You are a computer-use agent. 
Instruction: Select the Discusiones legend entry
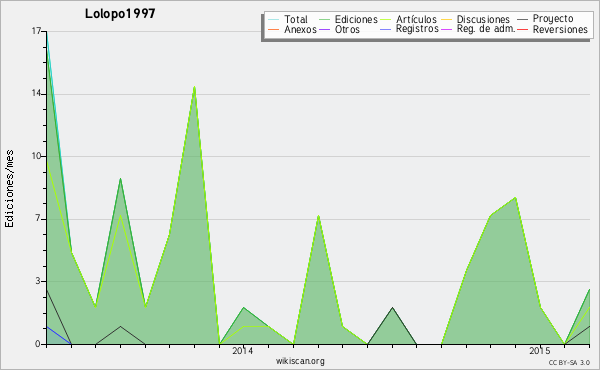click(483, 19)
